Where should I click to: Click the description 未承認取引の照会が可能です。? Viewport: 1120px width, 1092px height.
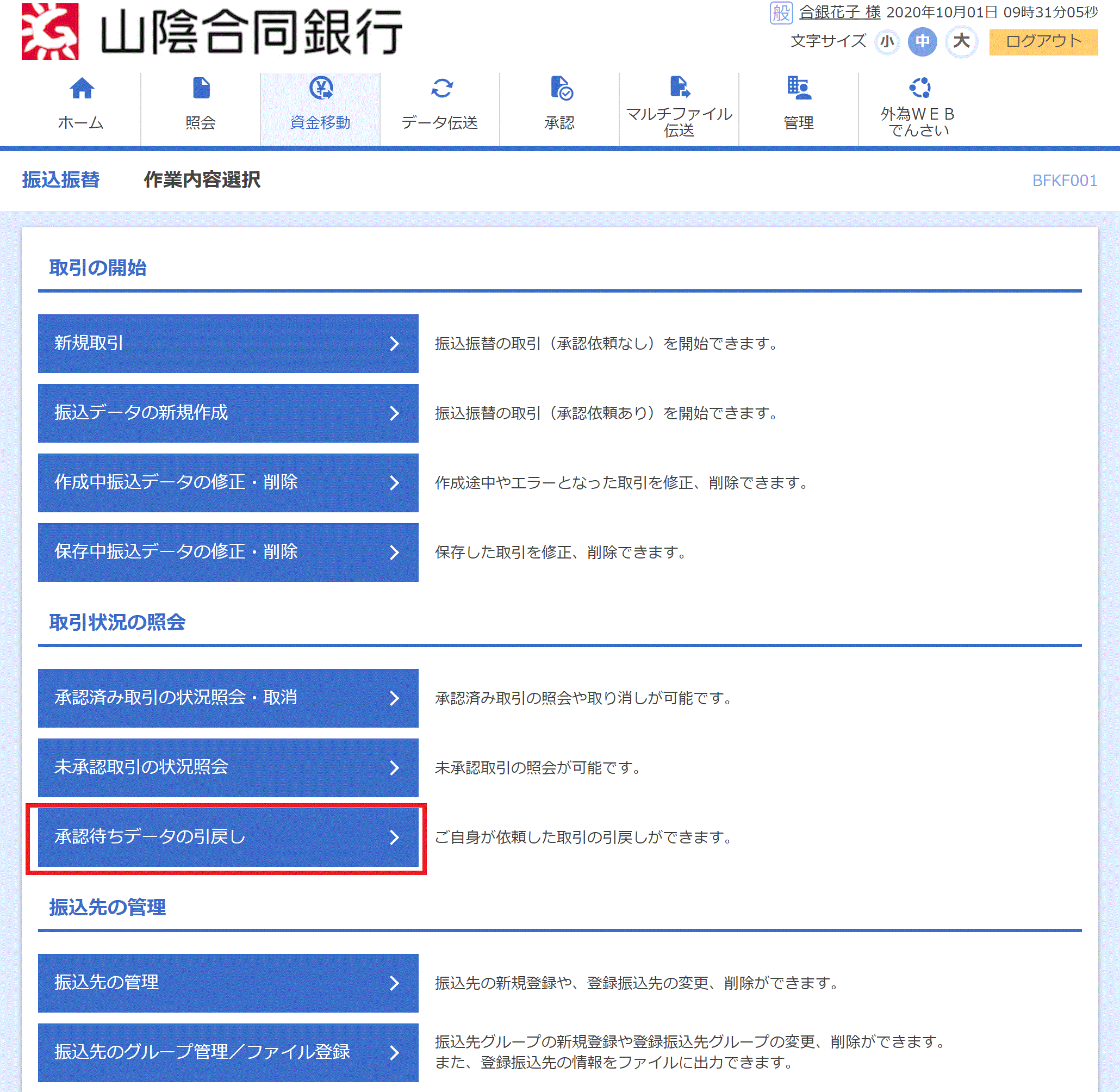pyautogui.click(x=538, y=767)
